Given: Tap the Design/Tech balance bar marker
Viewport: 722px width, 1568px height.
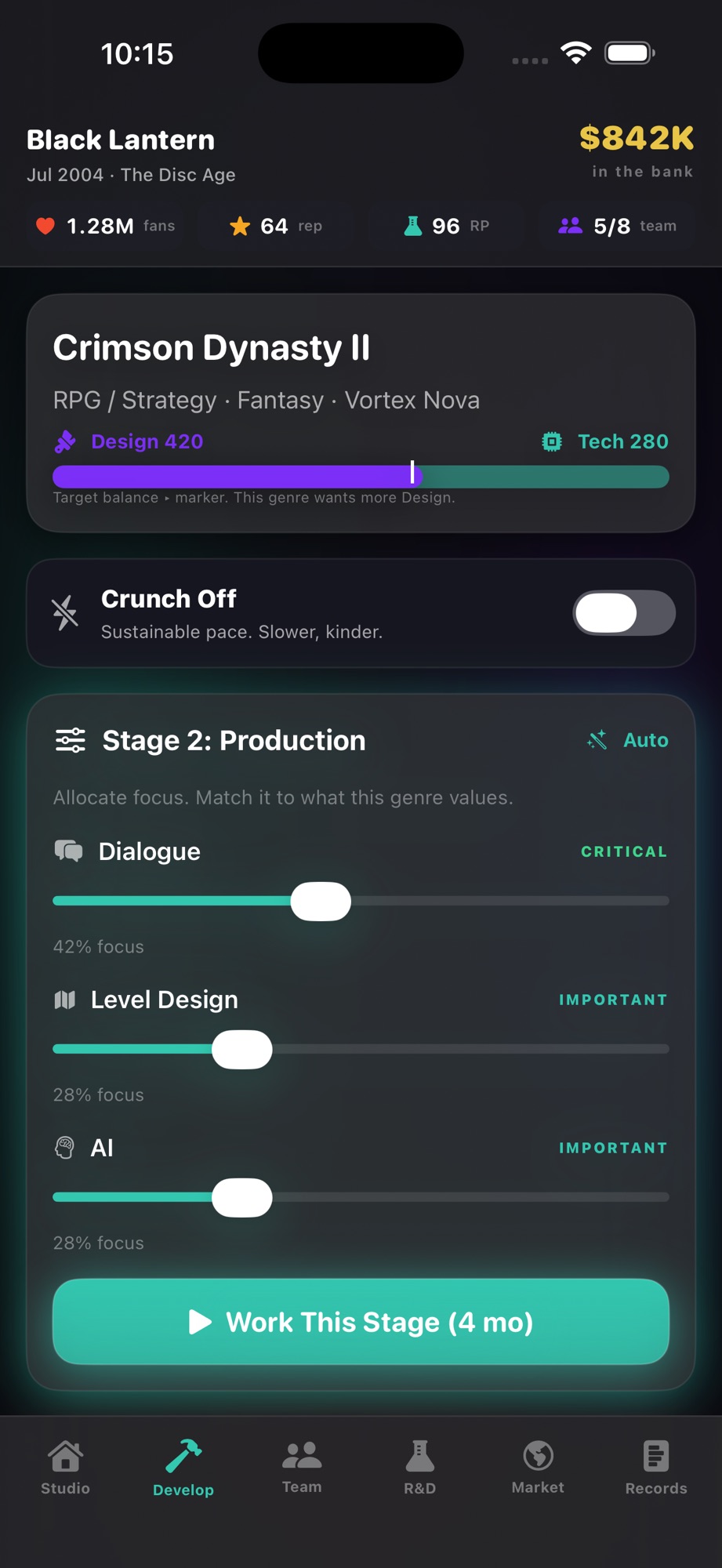Looking at the screenshot, I should click(412, 472).
